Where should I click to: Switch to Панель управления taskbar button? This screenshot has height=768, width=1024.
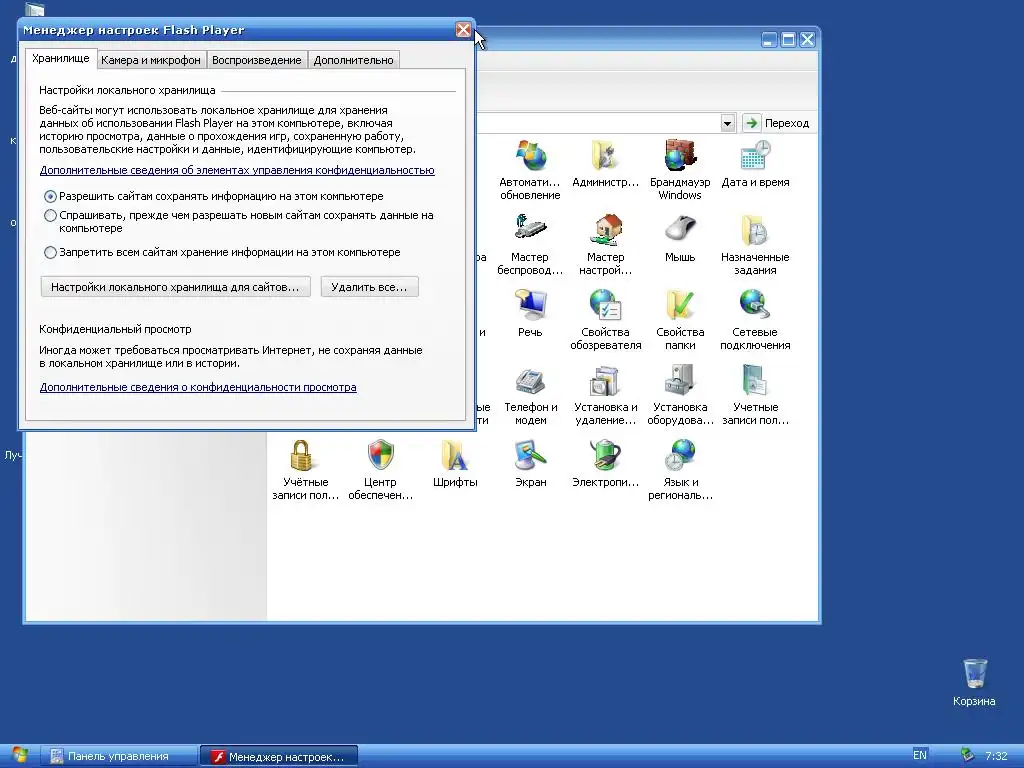[118, 756]
